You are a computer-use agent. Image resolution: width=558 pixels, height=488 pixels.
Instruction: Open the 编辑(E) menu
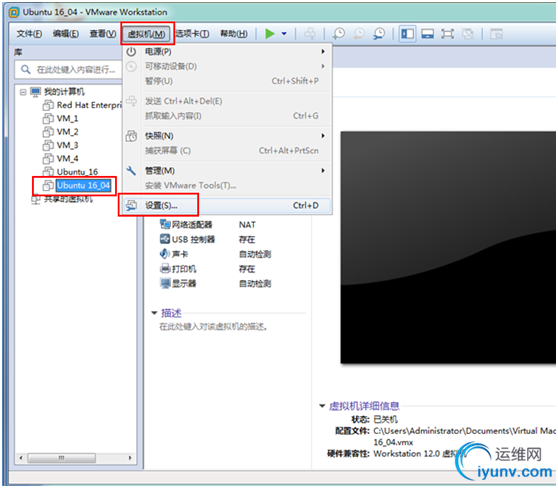(x=66, y=34)
